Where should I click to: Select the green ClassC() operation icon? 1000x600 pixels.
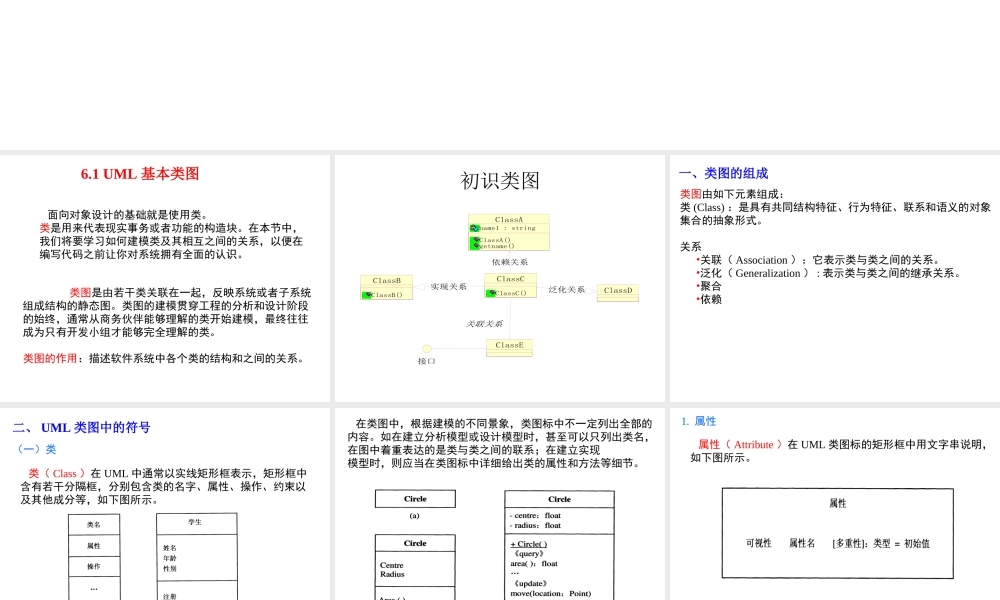[491, 292]
